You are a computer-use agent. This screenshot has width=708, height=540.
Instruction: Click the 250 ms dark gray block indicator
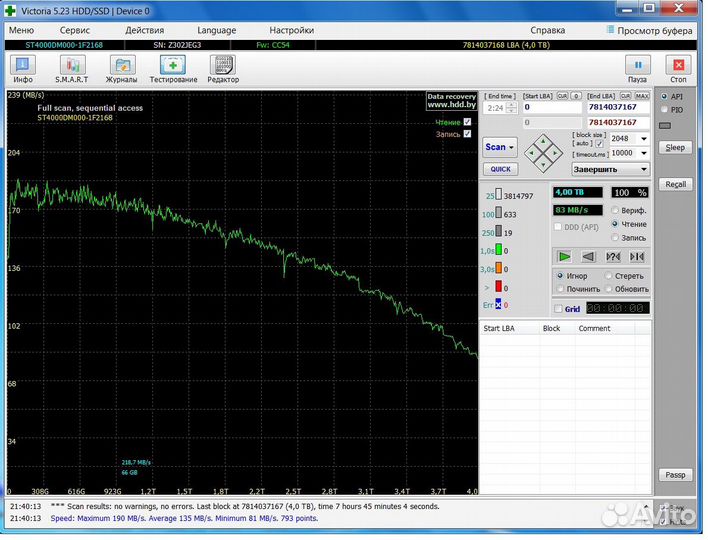pyautogui.click(x=498, y=231)
